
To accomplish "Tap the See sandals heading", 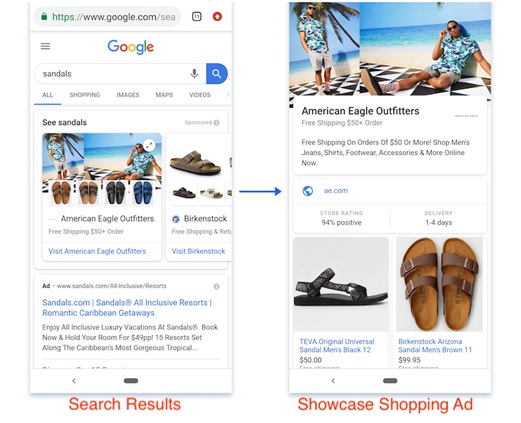I will (64, 123).
